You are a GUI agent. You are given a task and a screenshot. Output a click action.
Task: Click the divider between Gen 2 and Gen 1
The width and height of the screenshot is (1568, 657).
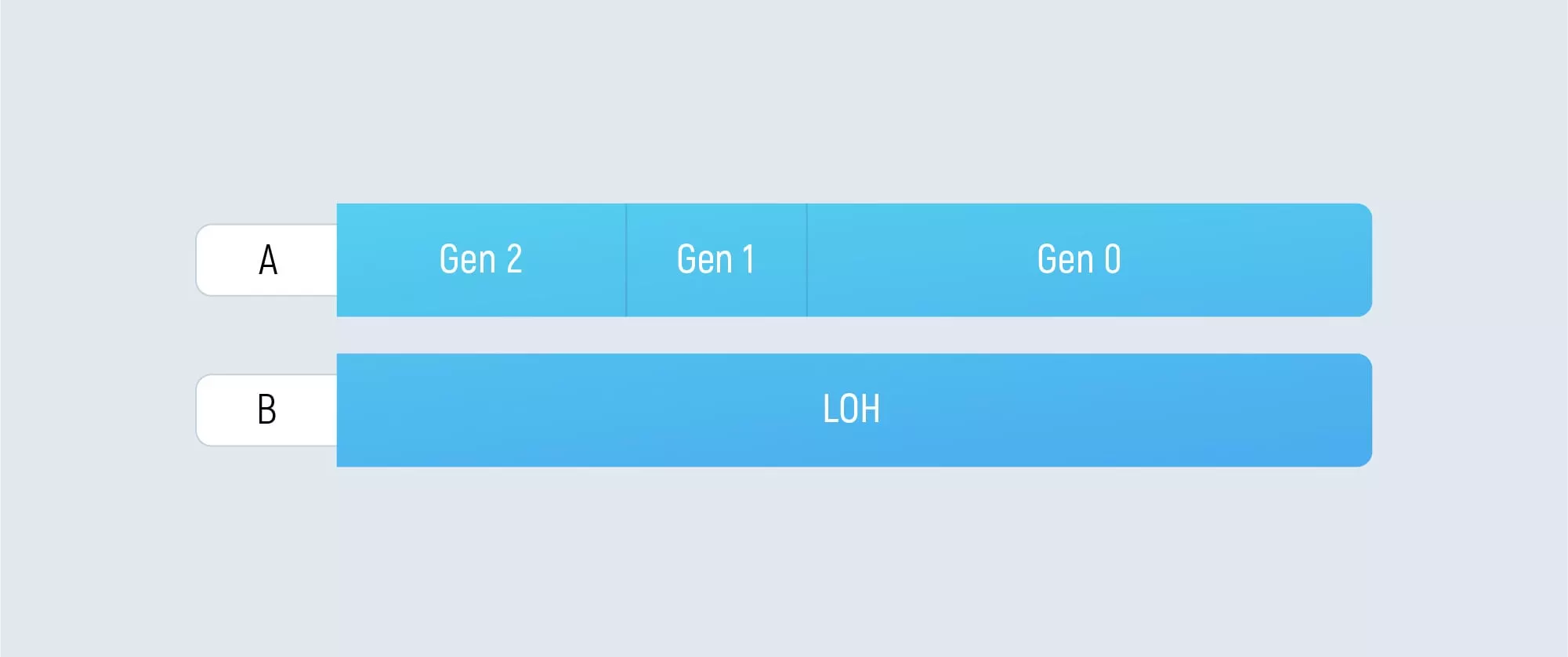[x=626, y=260]
